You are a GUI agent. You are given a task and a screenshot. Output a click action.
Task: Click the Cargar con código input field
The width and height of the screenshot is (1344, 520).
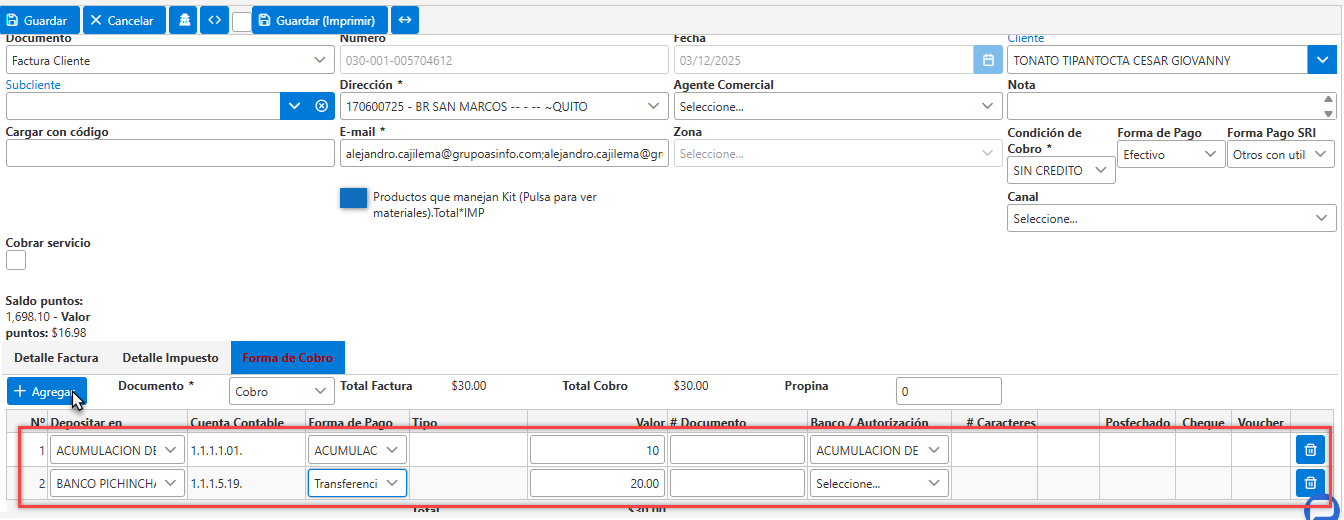pyautogui.click(x=170, y=153)
